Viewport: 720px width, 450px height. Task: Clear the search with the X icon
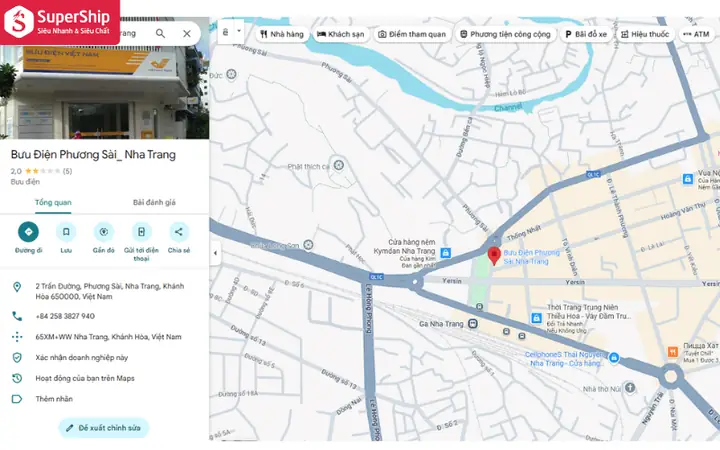(x=187, y=34)
